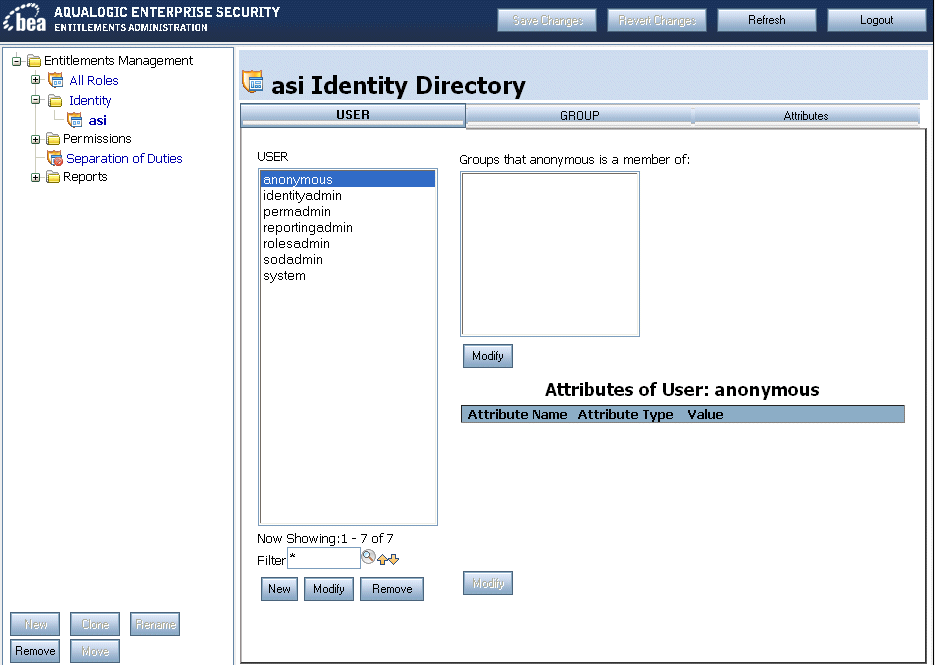Click the filter search magnifier icon
935x665 pixels.
tap(369, 557)
